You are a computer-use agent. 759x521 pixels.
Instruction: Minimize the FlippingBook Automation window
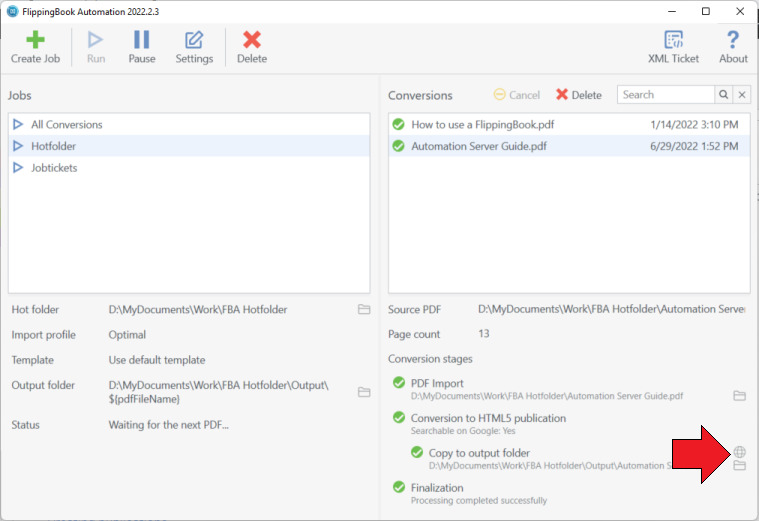click(672, 11)
